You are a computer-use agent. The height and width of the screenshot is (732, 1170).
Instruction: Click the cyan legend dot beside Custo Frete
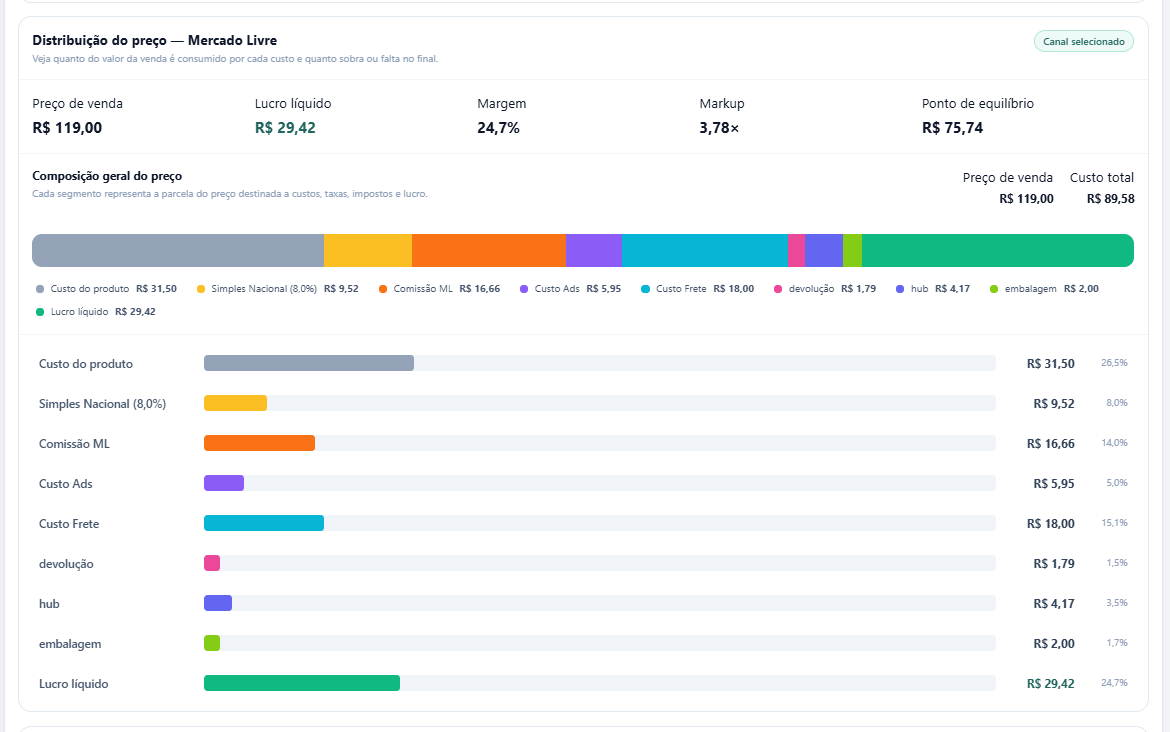click(645, 290)
